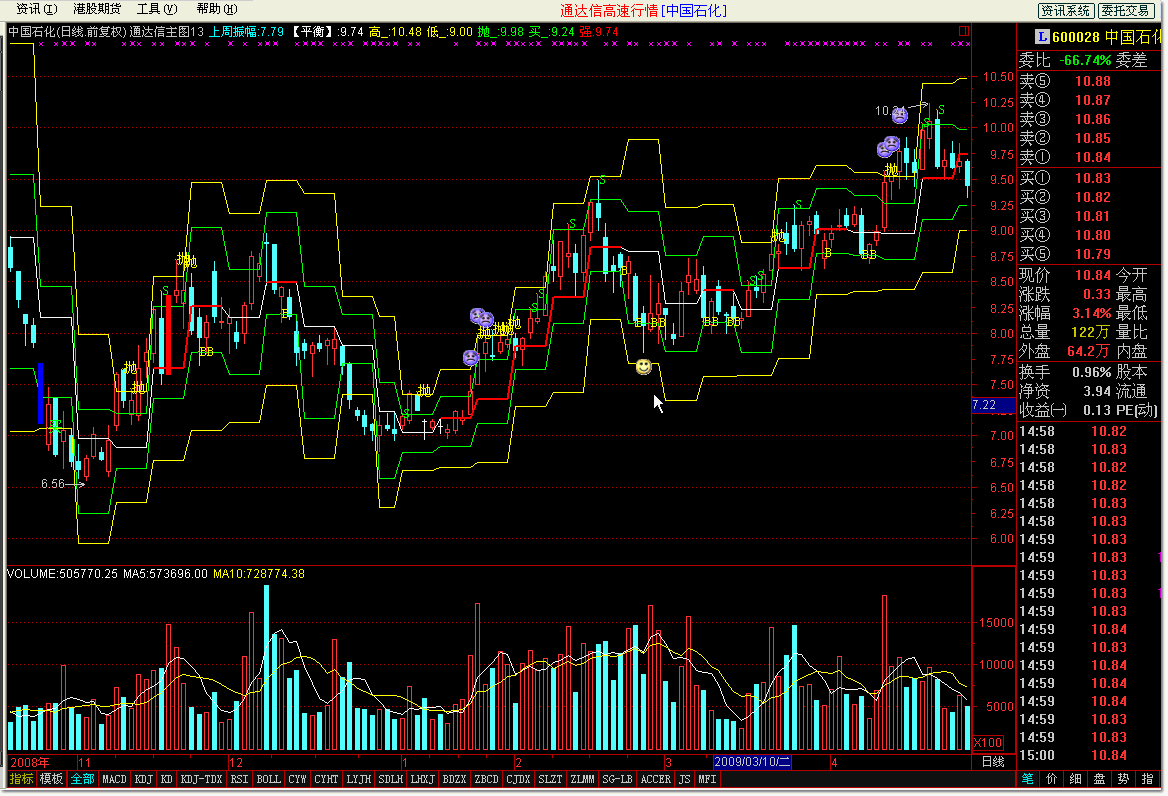1168x796 pixels.
Task: Click the 换手 value 0.96%
Action: (x=1091, y=372)
